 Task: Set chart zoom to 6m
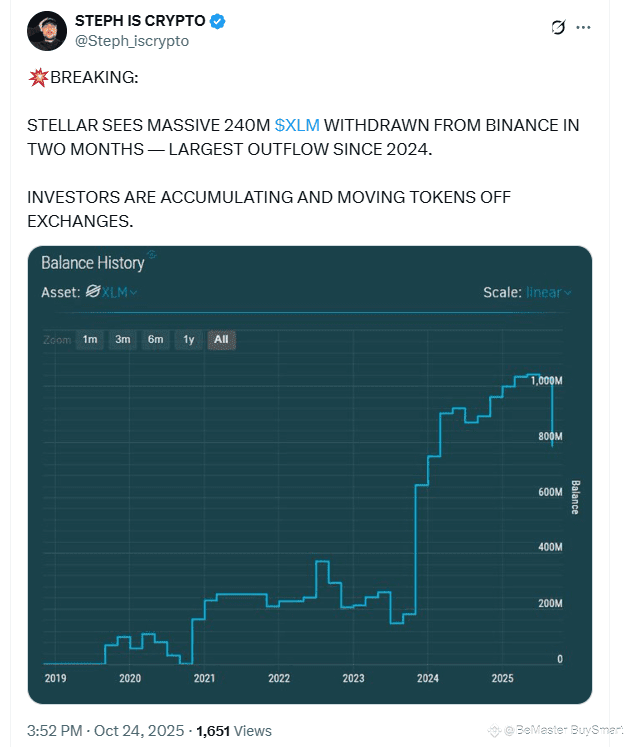point(156,340)
